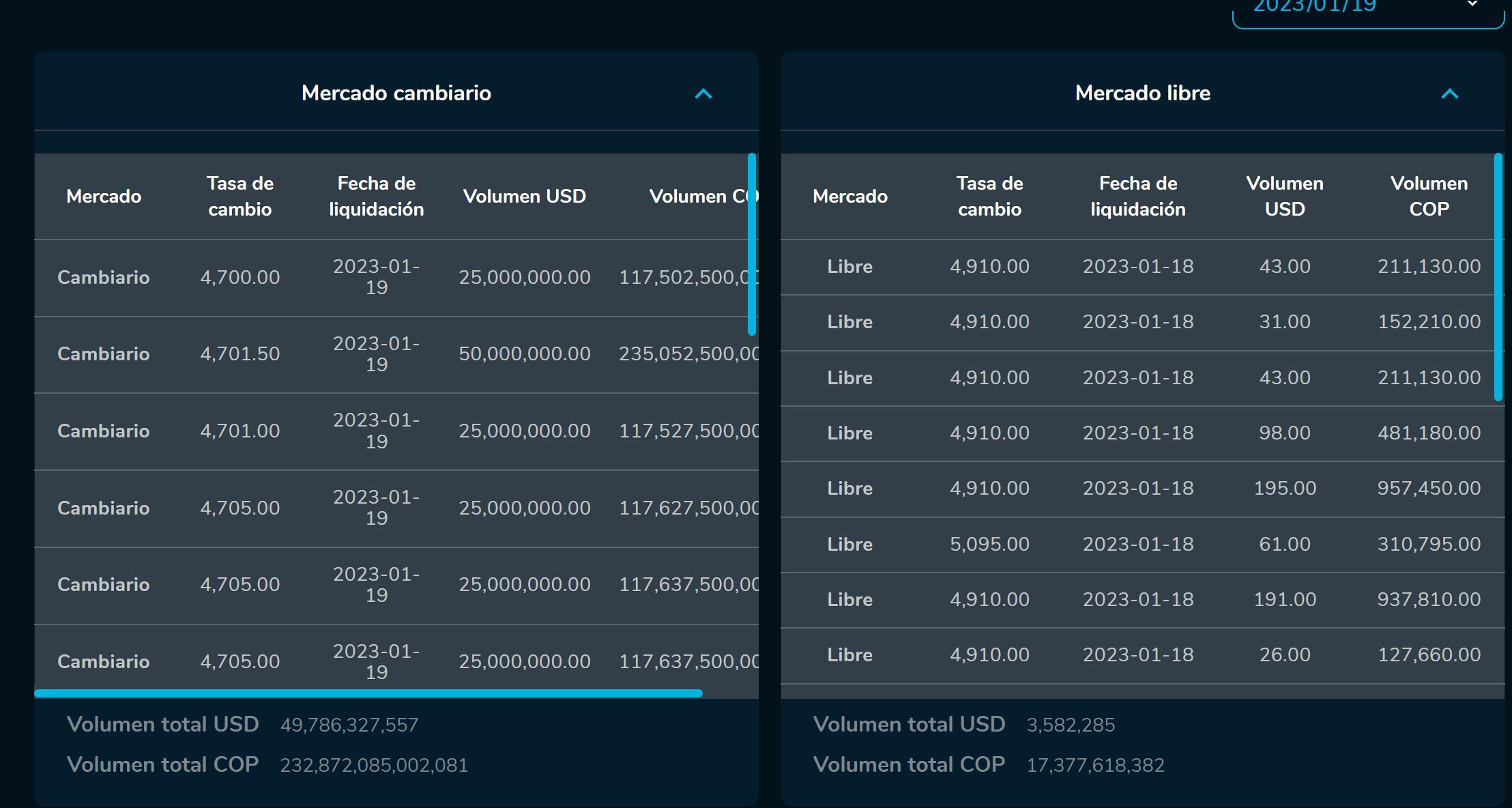Collapse the Mercado cambiario panel chevron

click(703, 93)
